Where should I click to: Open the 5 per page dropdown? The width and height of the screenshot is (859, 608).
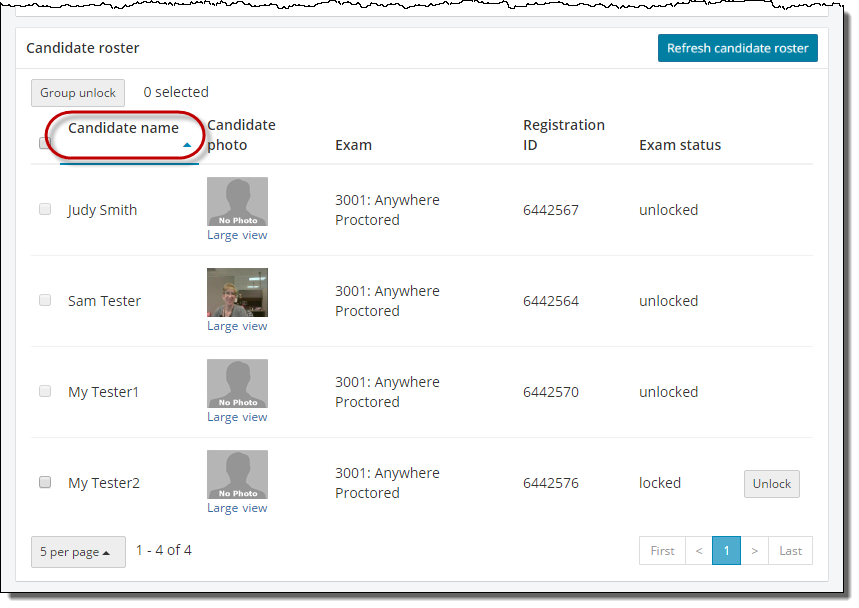78,552
